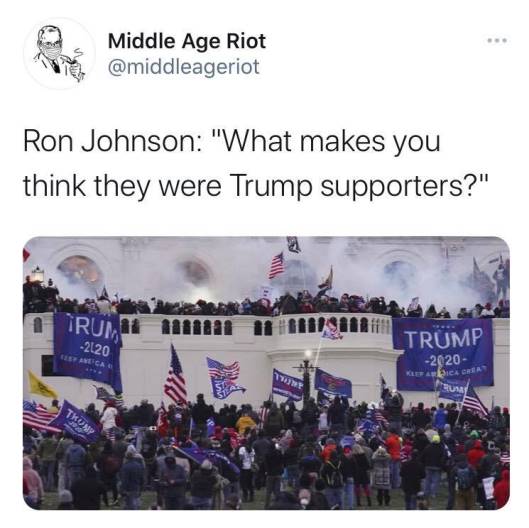
Task: Open the Middle Age Riot profile avatar
Action: (59, 54)
